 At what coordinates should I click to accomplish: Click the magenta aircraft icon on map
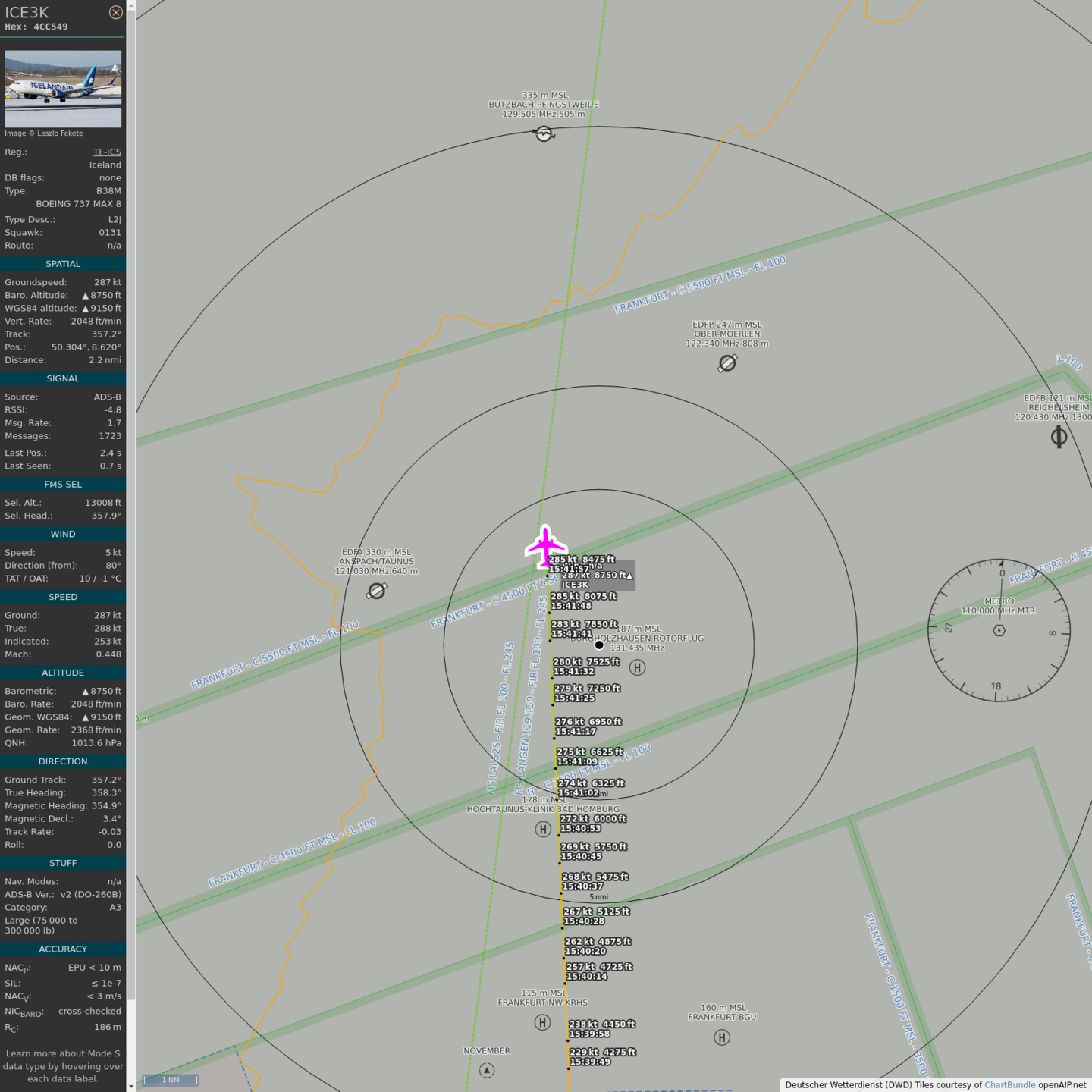coord(545,546)
